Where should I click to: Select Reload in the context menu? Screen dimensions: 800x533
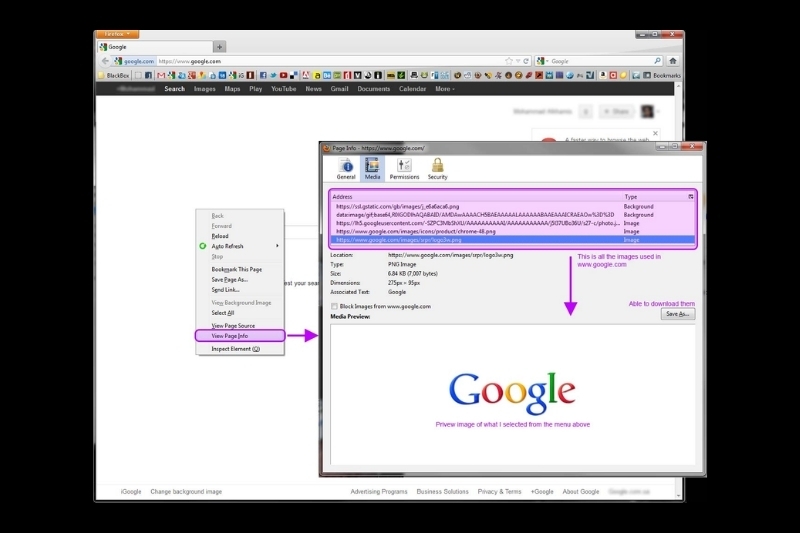click(240, 236)
